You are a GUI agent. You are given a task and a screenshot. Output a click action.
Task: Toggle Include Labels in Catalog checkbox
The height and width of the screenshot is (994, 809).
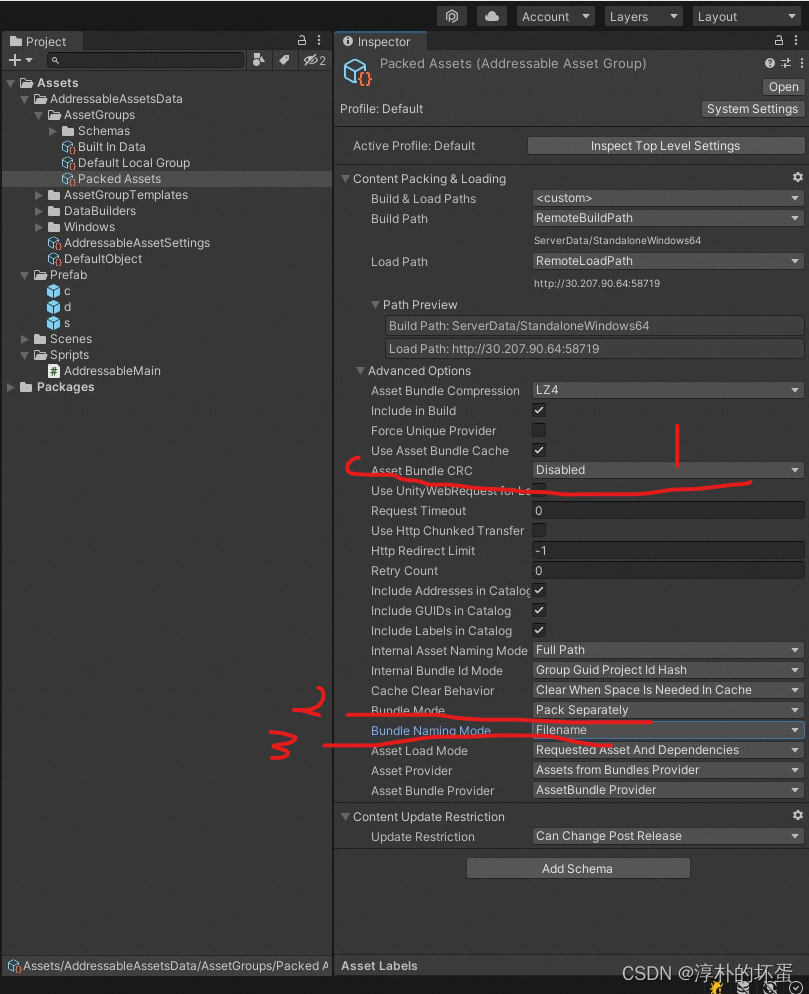539,630
